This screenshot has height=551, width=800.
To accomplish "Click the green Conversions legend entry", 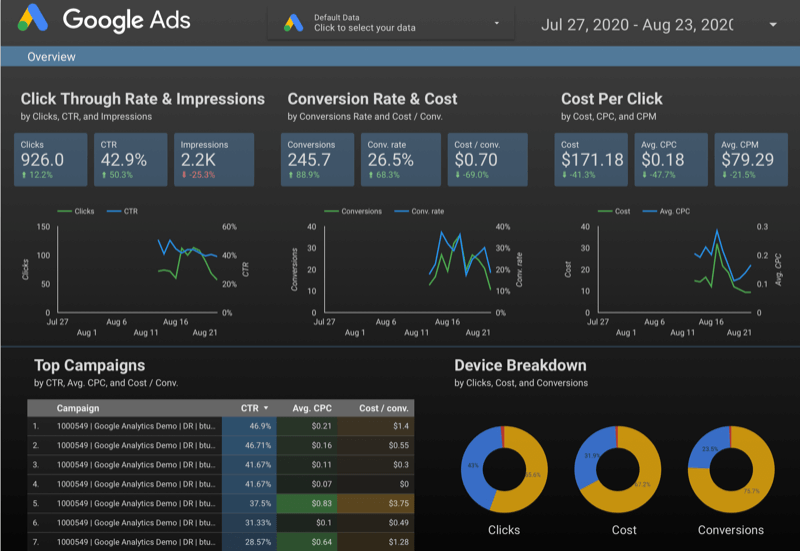I will (353, 211).
